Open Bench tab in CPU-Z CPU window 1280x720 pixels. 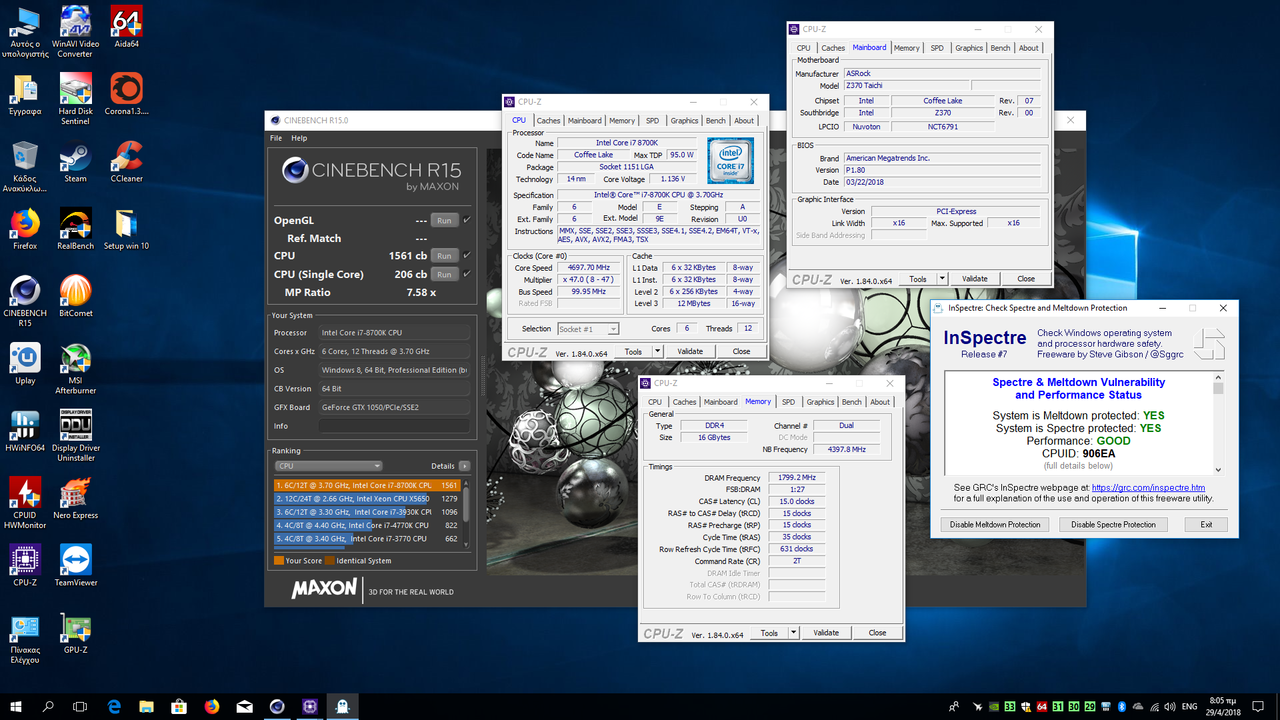716,120
